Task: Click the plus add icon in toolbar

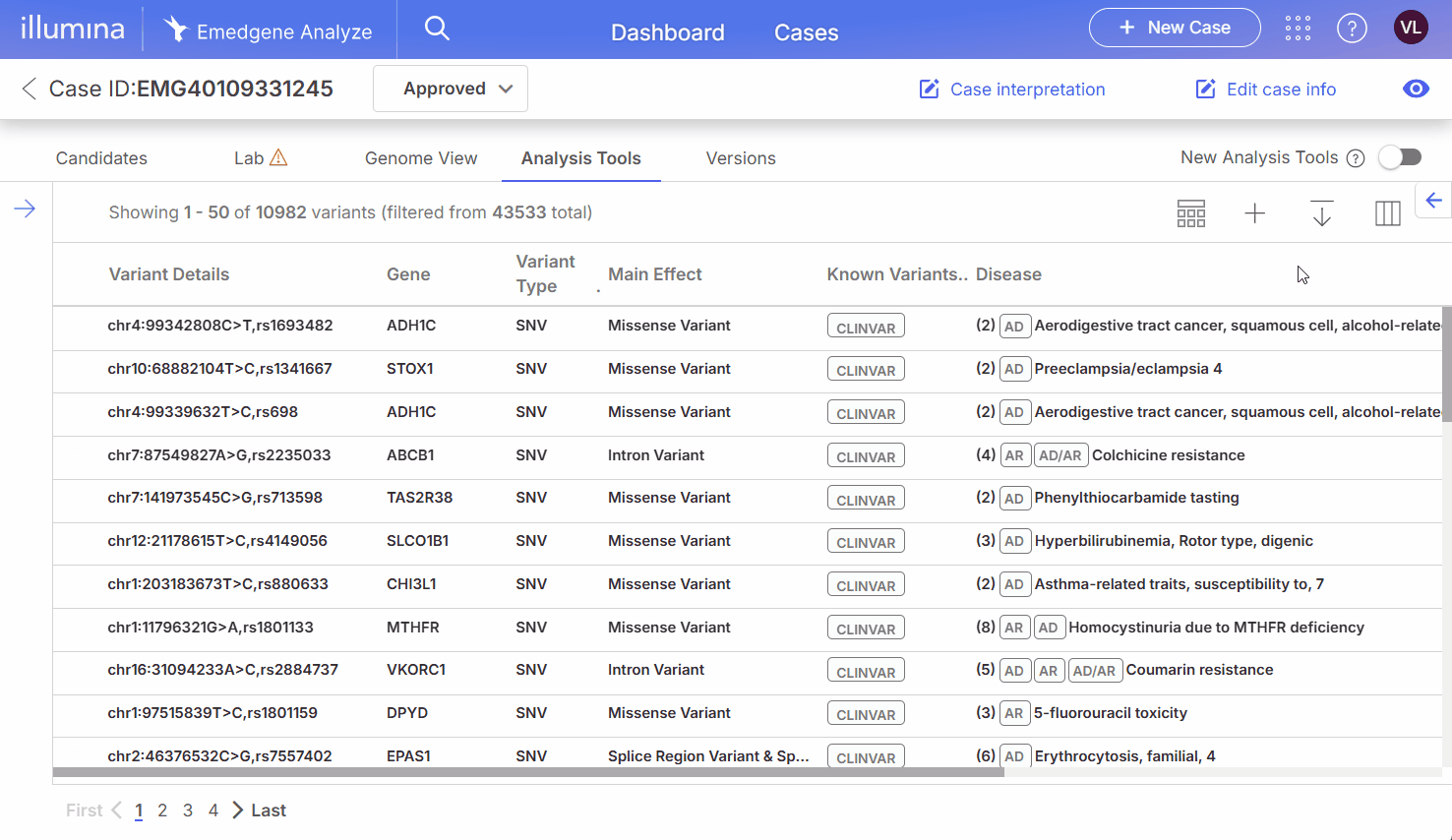Action: tap(1255, 213)
